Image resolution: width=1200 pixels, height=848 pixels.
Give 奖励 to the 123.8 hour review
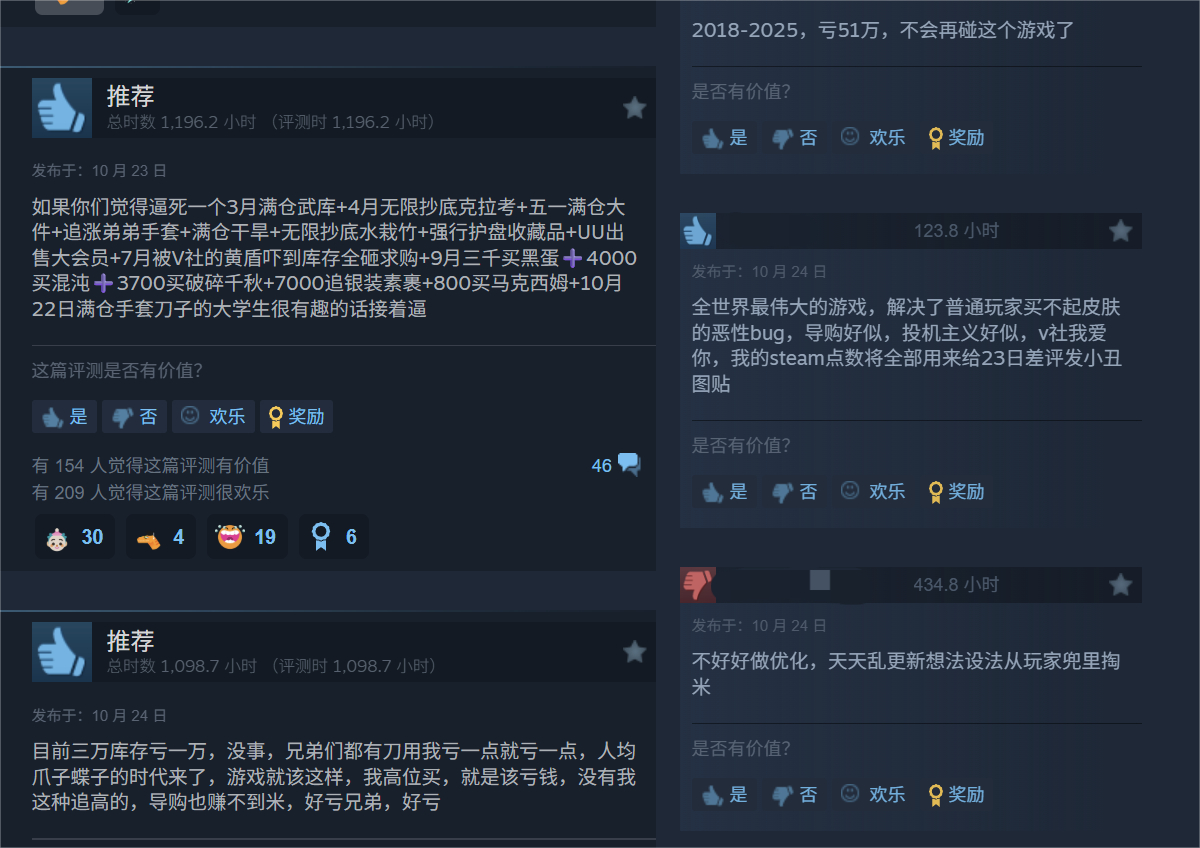pyautogui.click(x=956, y=492)
